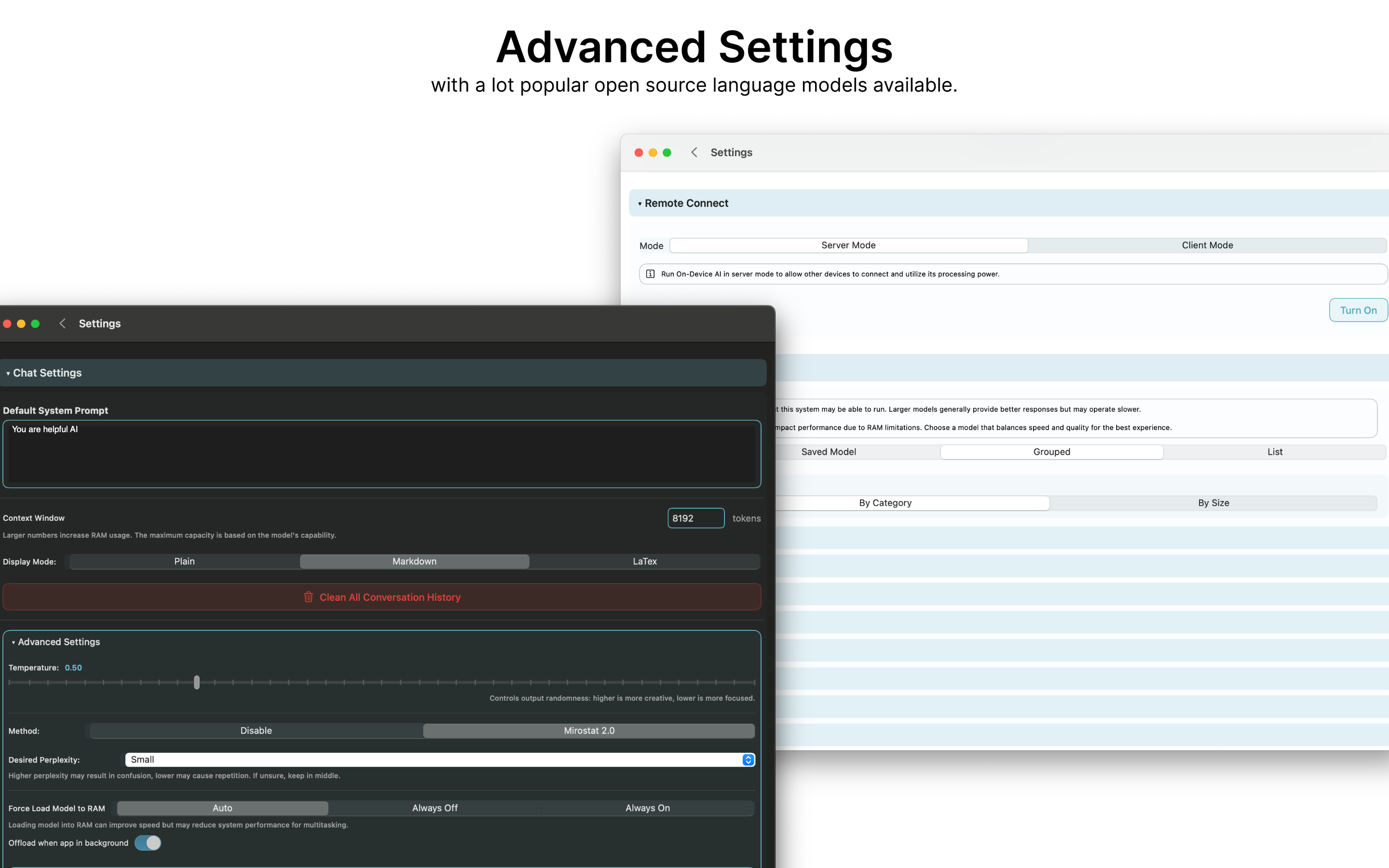Click Clean All Conversation History
The width and height of the screenshot is (1389, 868).
[381, 597]
